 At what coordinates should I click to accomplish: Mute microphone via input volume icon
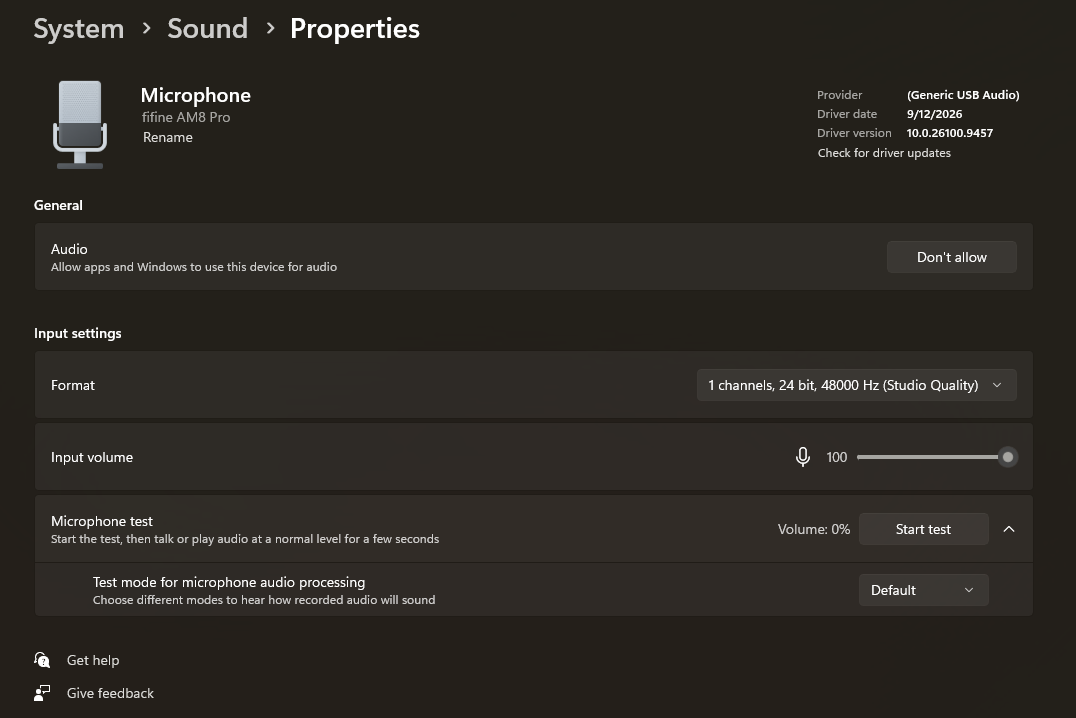(802, 457)
